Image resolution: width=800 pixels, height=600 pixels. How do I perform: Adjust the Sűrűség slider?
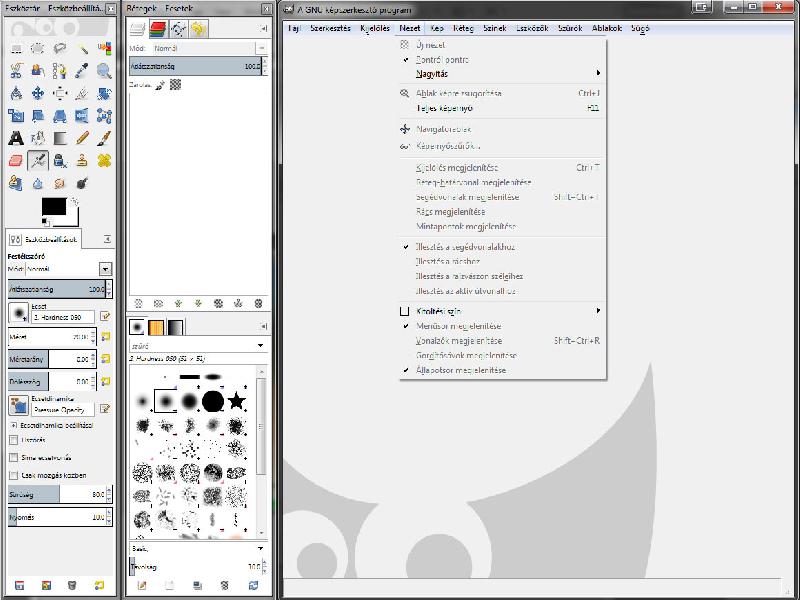point(60,494)
